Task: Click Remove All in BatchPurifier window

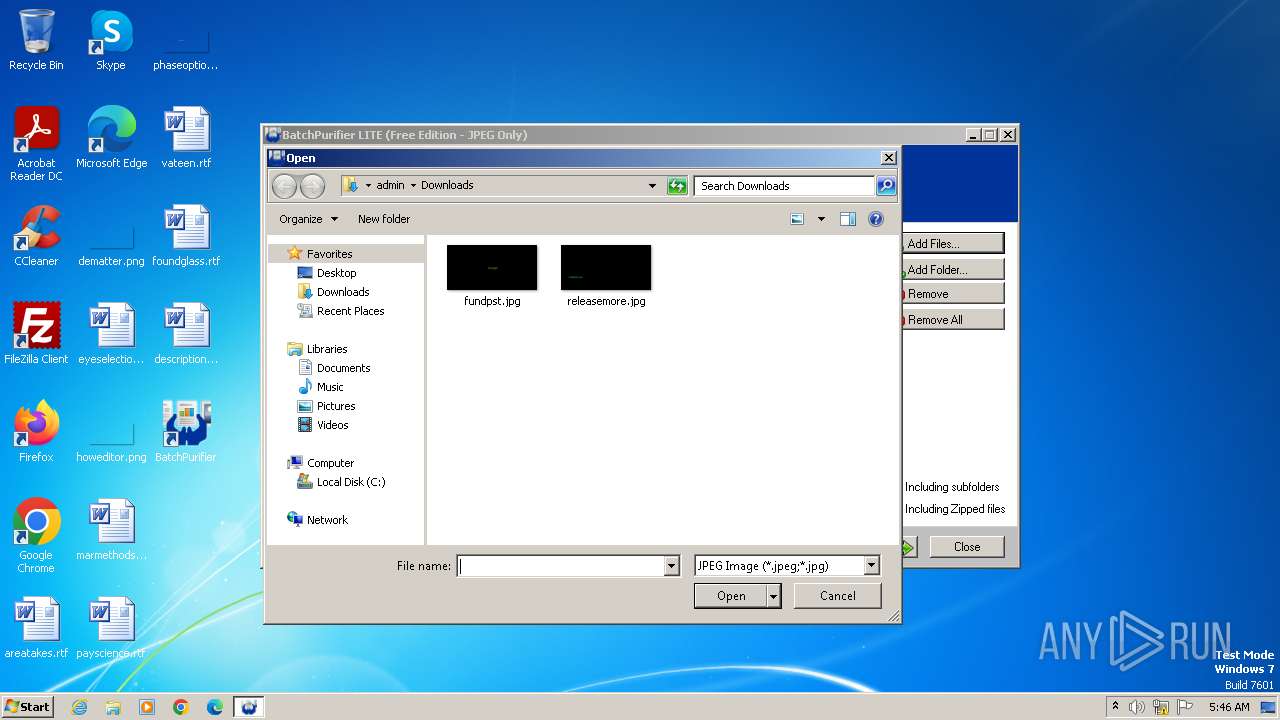Action: tap(953, 320)
